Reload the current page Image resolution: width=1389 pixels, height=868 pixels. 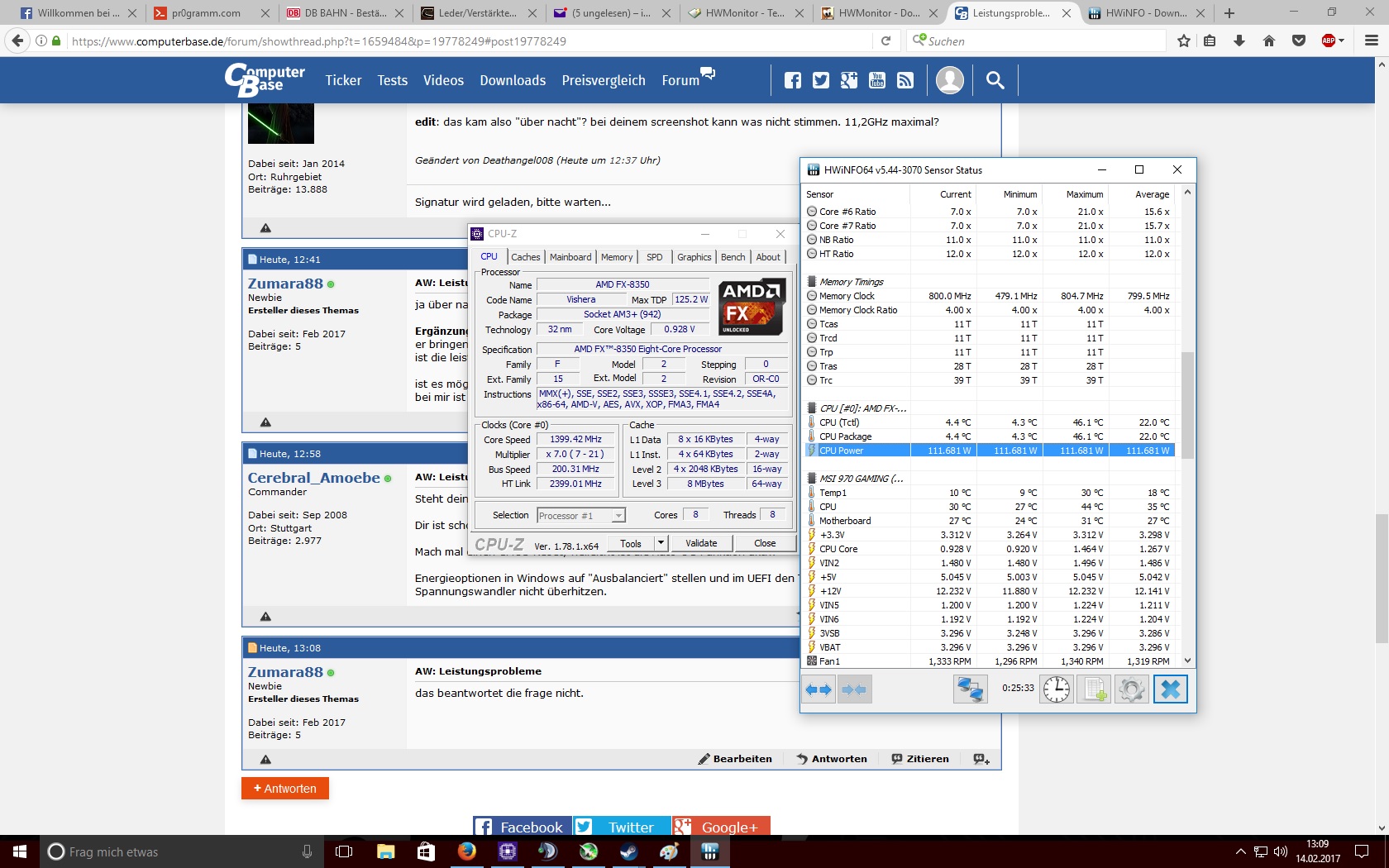pyautogui.click(x=885, y=41)
